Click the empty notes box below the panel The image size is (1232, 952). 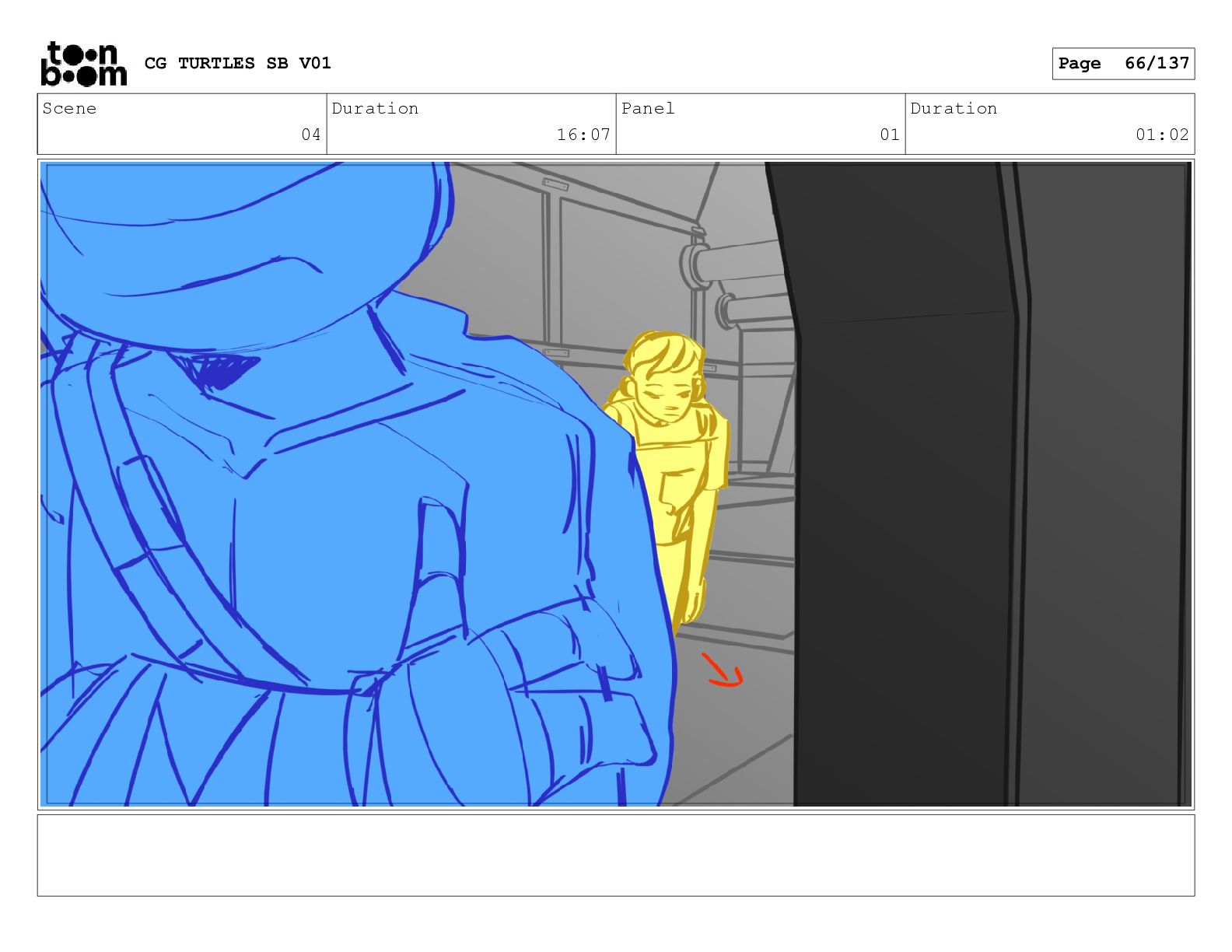point(616,855)
